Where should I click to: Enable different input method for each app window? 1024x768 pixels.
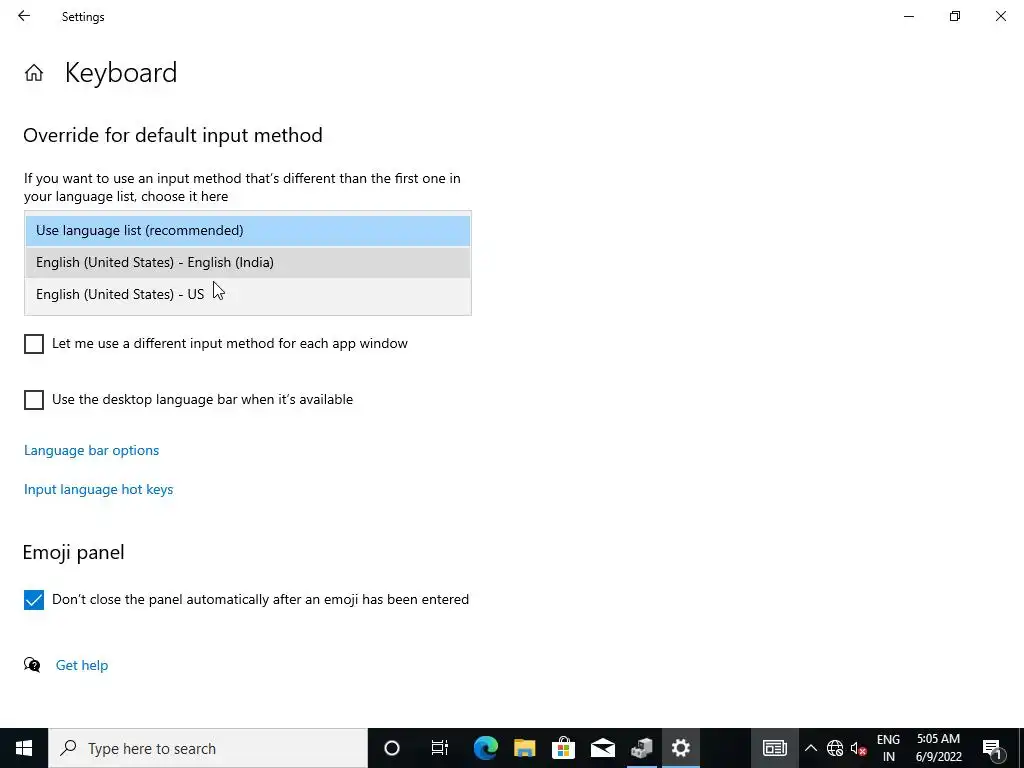[x=34, y=344]
